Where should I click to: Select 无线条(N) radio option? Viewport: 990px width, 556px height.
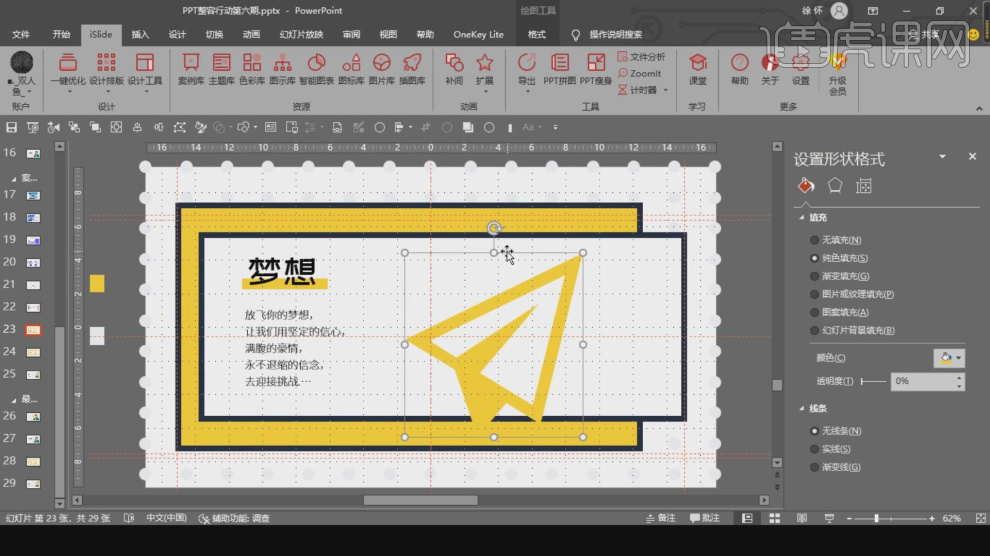coord(835,431)
